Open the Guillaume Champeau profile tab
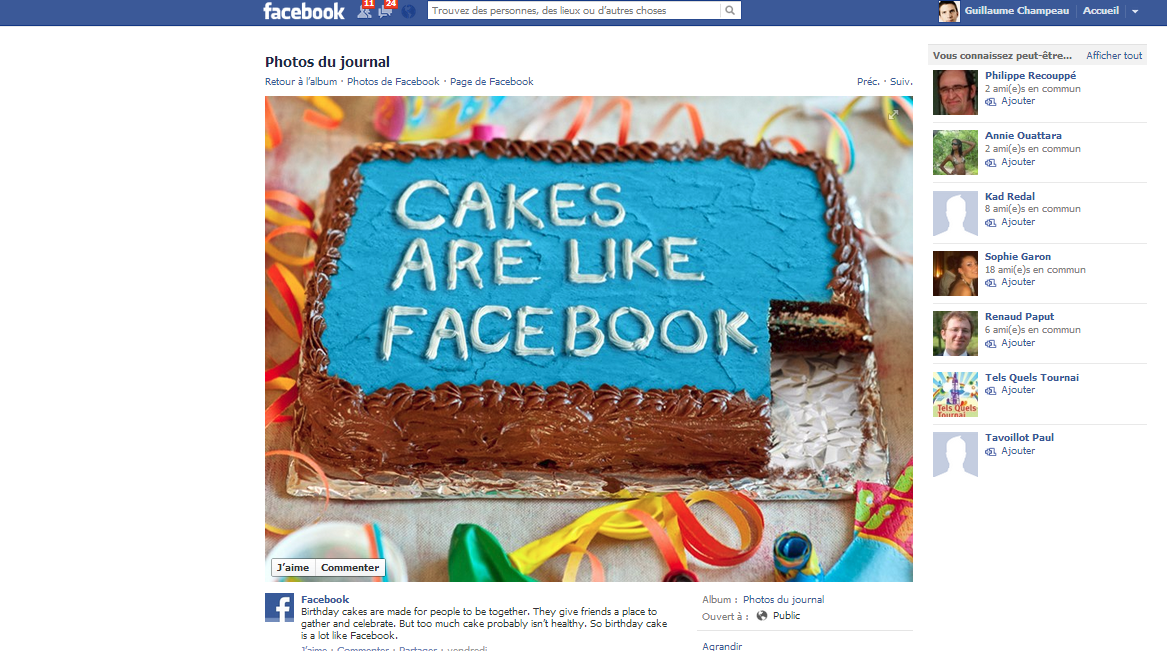 tap(1005, 11)
